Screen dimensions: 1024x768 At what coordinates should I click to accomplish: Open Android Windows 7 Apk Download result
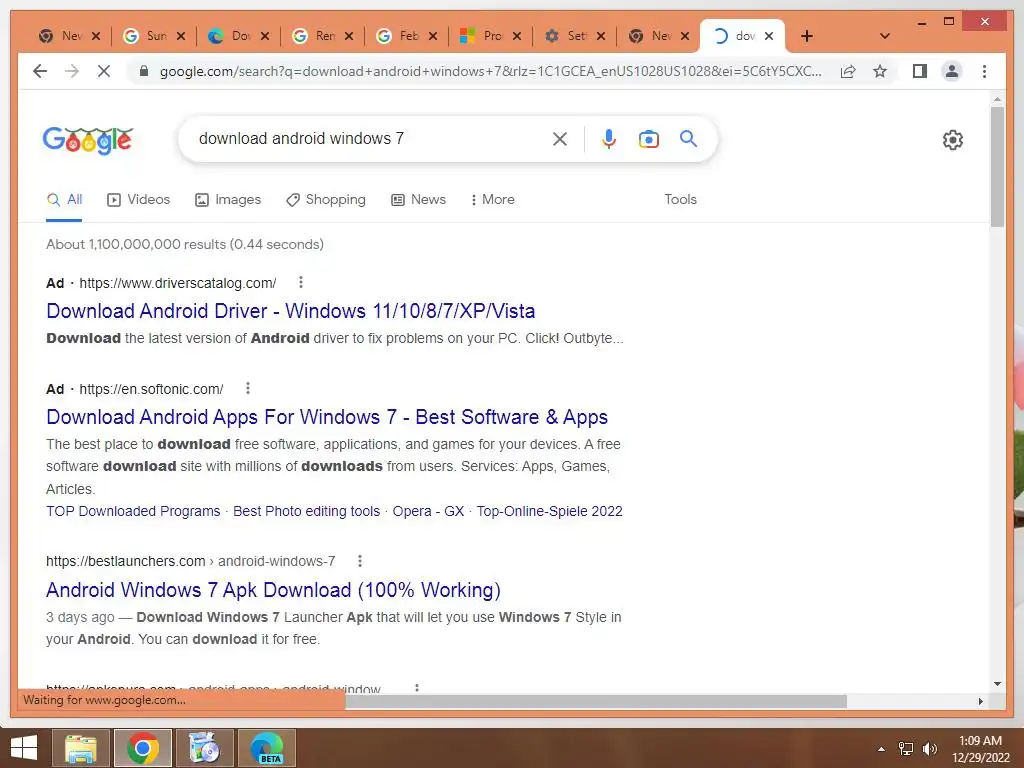point(273,590)
